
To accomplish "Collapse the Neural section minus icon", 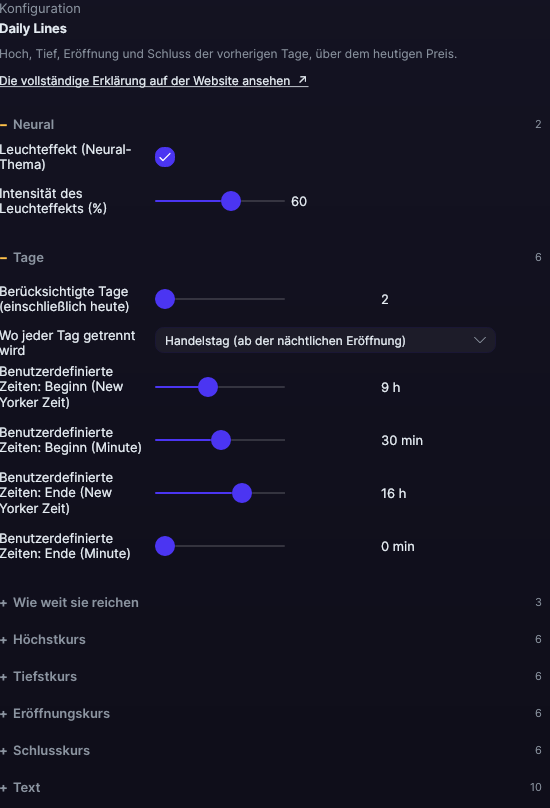I will pyautogui.click(x=4, y=125).
